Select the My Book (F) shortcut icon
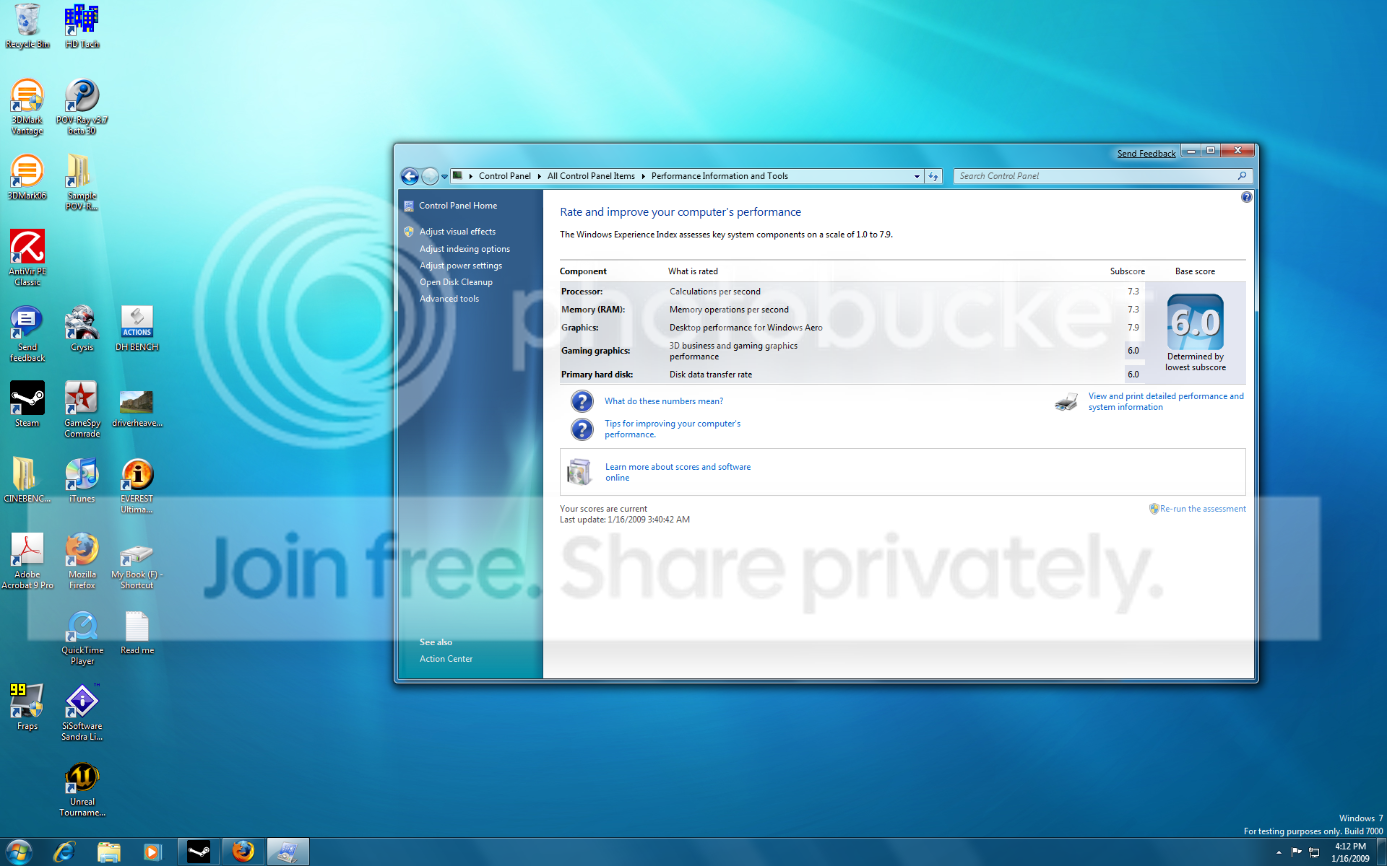Viewport: 1387px width, 866px height. point(137,565)
